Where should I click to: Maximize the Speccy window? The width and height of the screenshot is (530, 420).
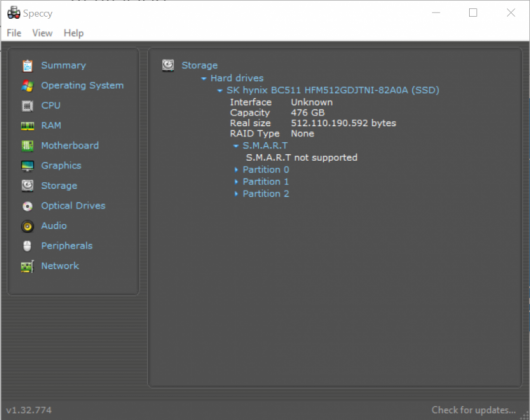473,13
